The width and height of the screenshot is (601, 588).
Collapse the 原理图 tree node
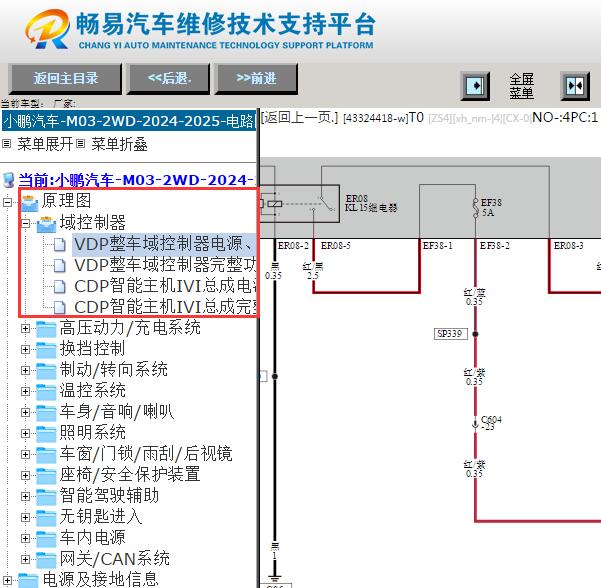(x=7, y=202)
